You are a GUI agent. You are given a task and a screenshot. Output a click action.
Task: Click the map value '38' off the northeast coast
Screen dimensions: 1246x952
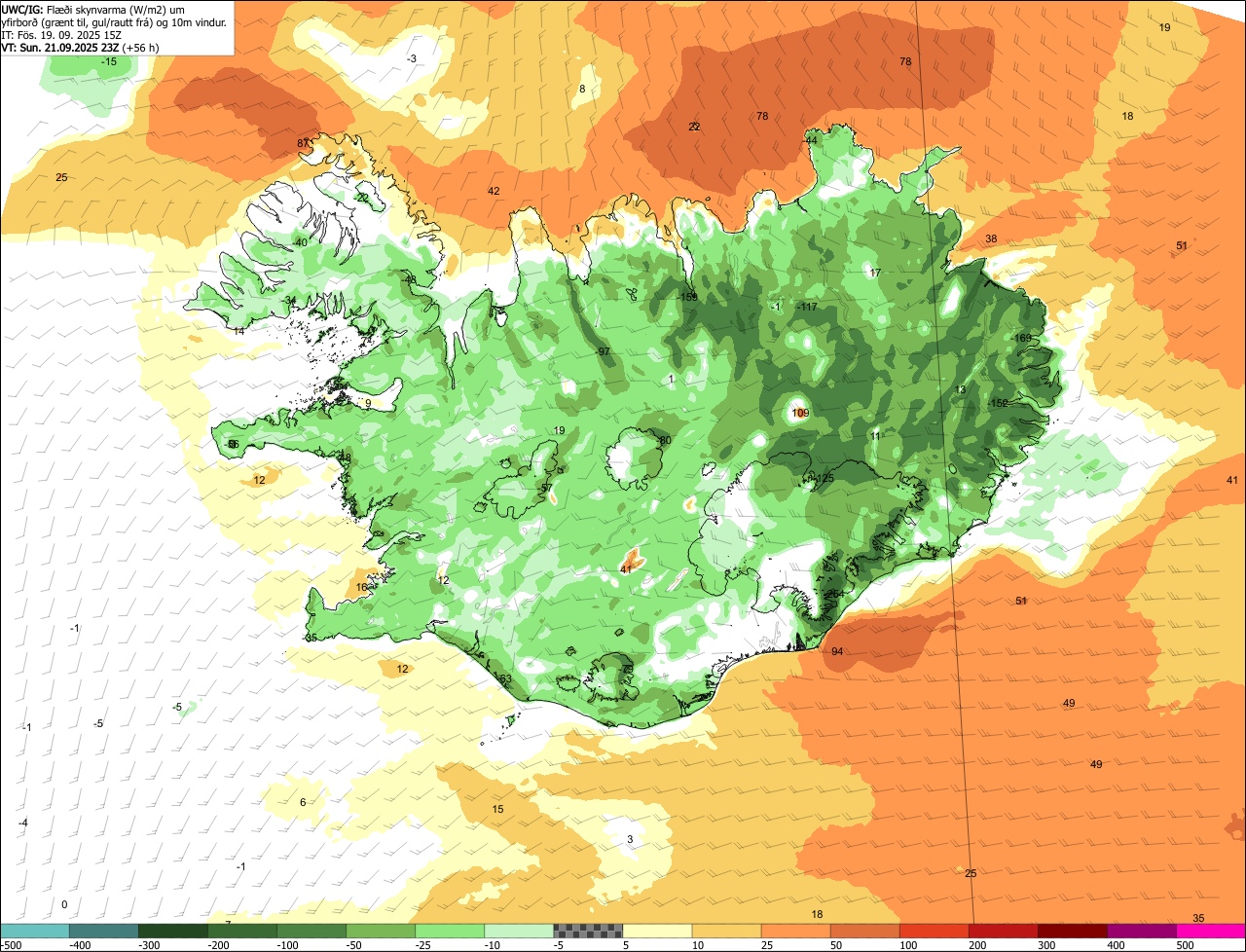coord(991,238)
